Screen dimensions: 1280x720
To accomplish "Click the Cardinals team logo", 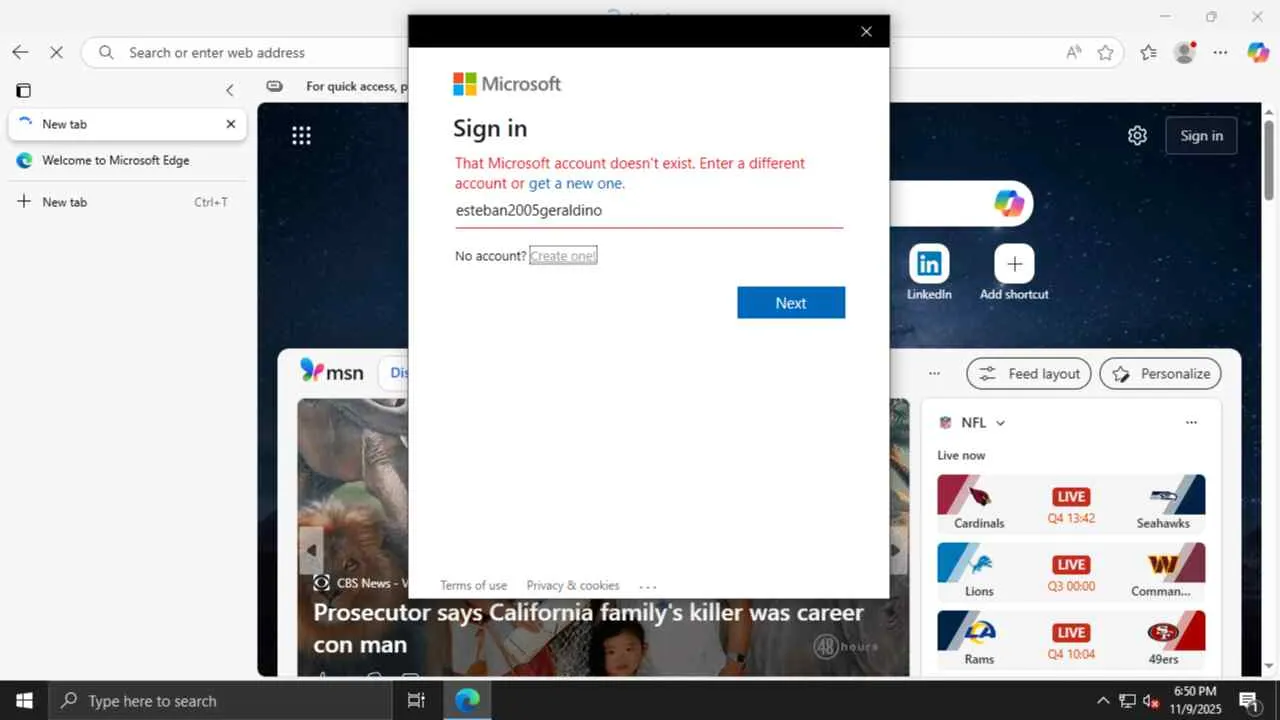I will pyautogui.click(x=979, y=495).
